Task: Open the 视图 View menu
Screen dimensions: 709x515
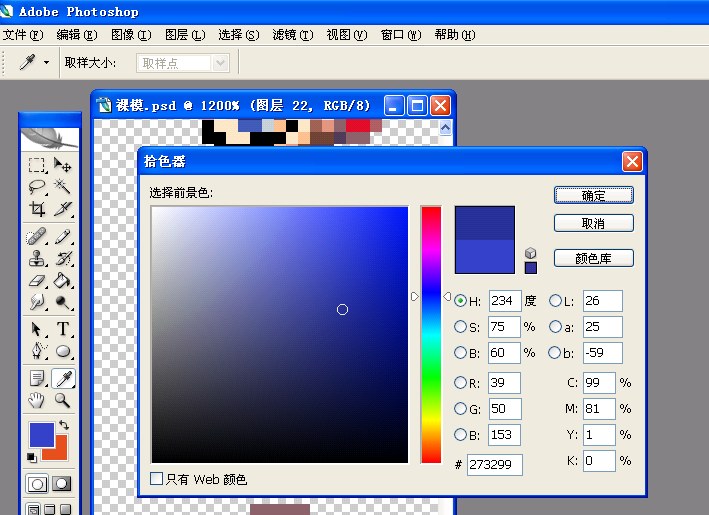Action: (x=347, y=35)
